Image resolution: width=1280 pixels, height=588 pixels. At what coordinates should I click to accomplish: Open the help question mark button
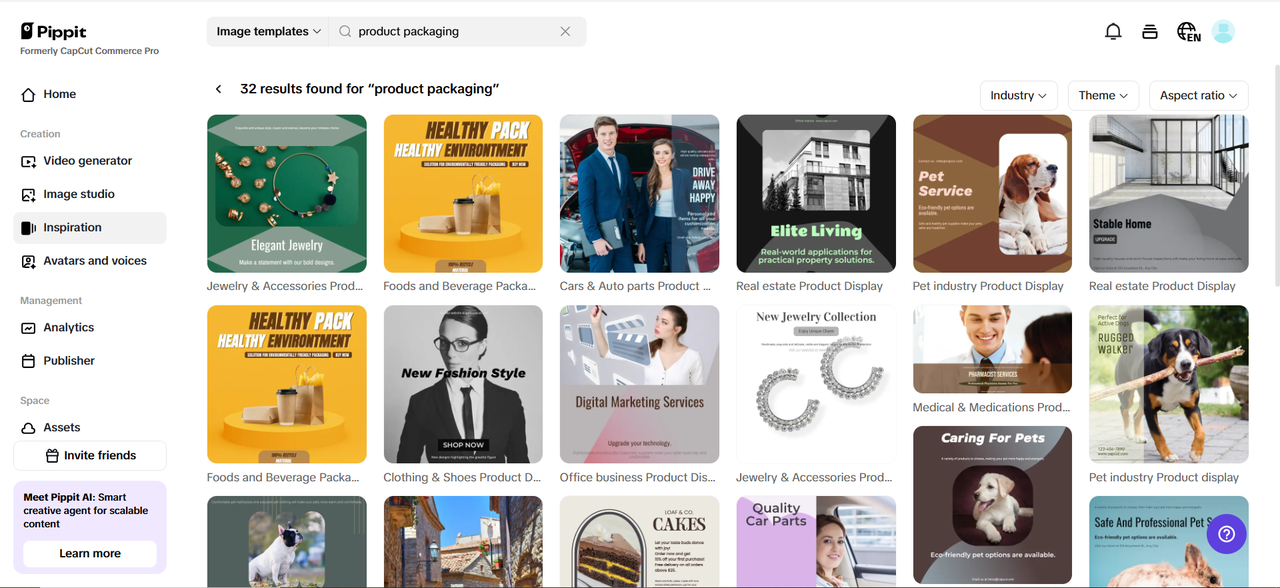tap(1227, 535)
